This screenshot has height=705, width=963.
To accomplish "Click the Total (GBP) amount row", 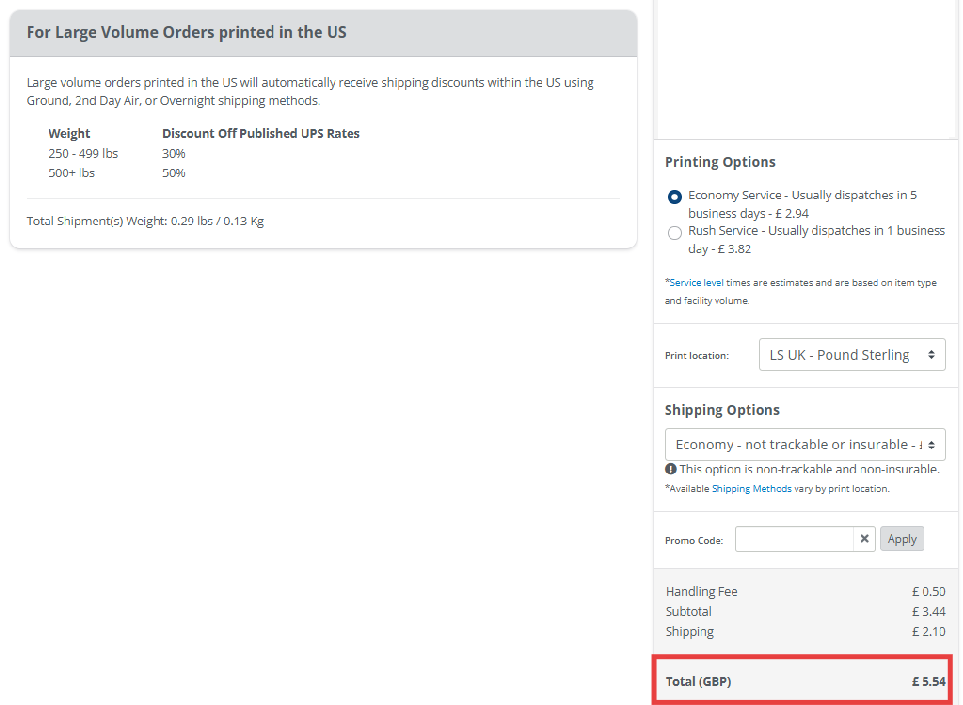I will coord(805,682).
